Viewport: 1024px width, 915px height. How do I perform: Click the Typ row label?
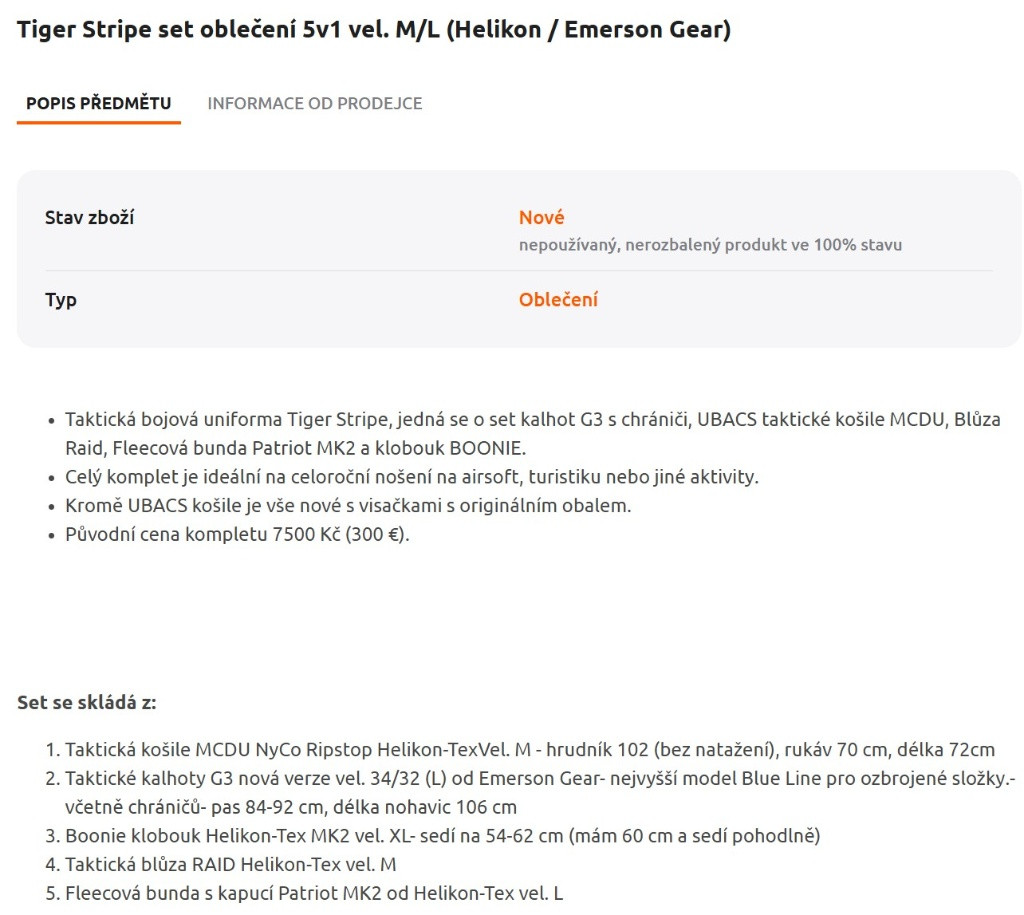(61, 299)
